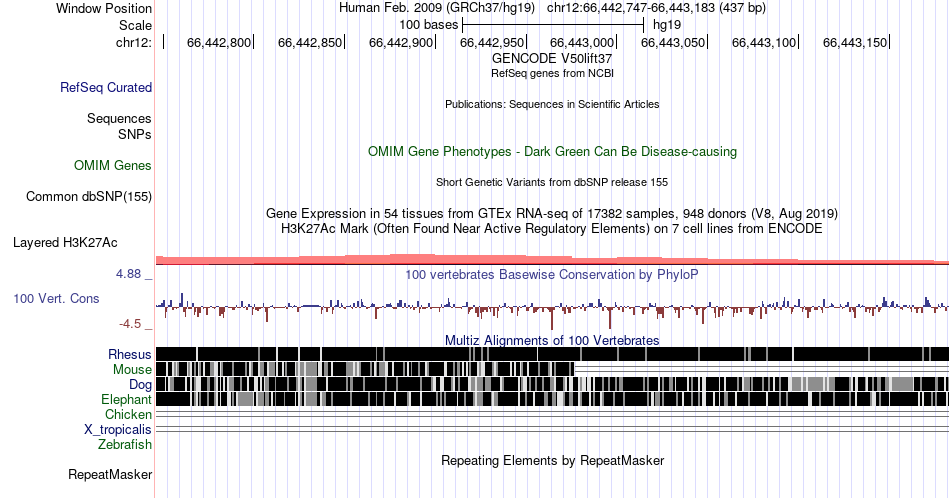Click the Scale label
Image resolution: width=950 pixels, height=498 pixels.
(x=135, y=25)
